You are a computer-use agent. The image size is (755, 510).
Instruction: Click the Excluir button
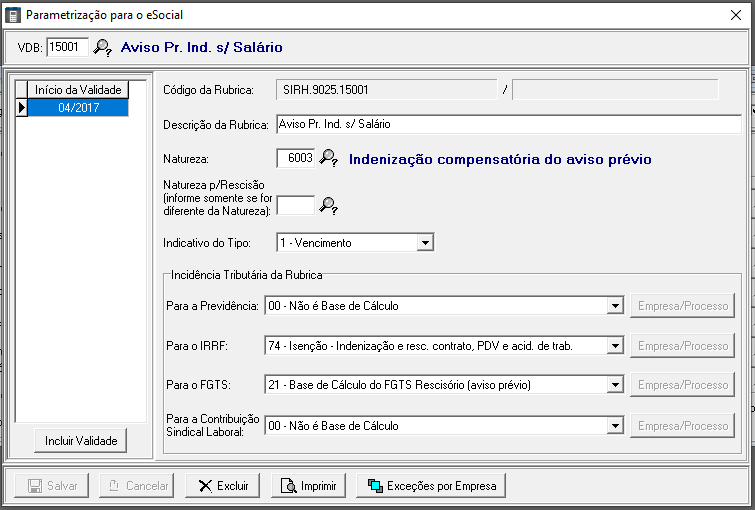[223, 485]
